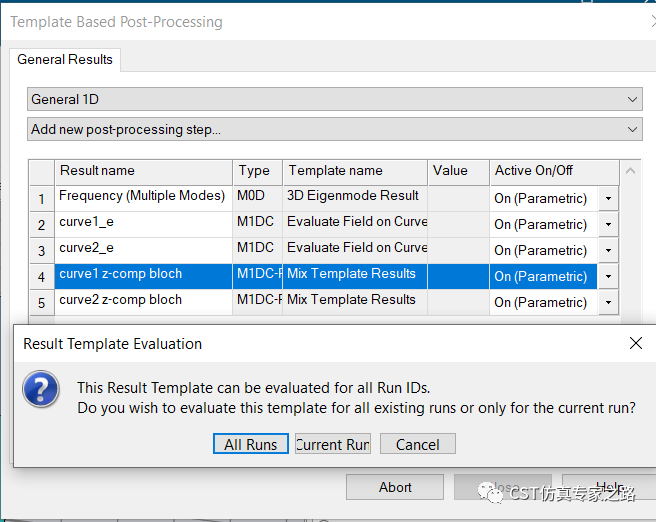This screenshot has height=522, width=656.
Task: Click the row 3 number header
Action: click(x=41, y=251)
